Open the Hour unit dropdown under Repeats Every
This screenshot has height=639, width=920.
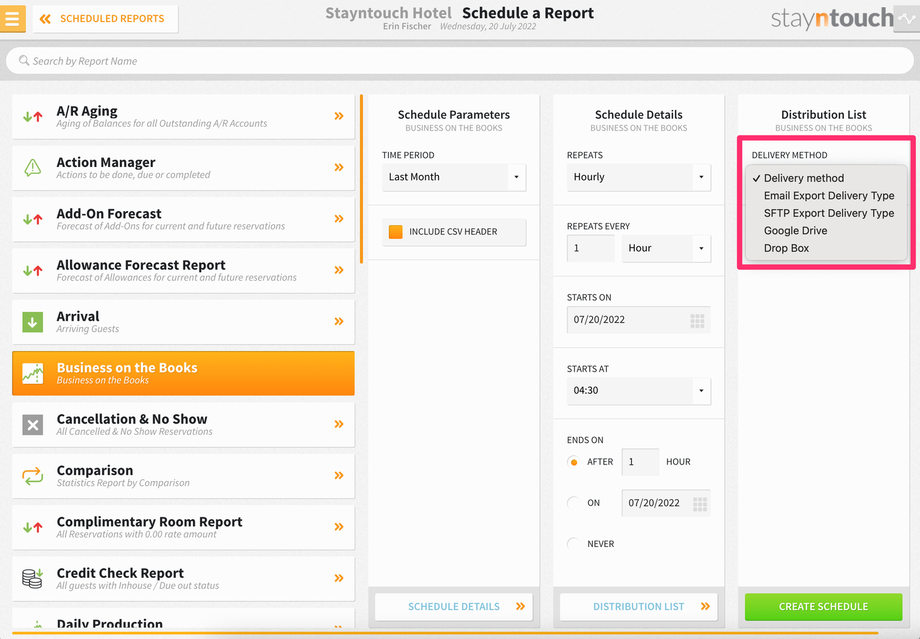point(666,248)
